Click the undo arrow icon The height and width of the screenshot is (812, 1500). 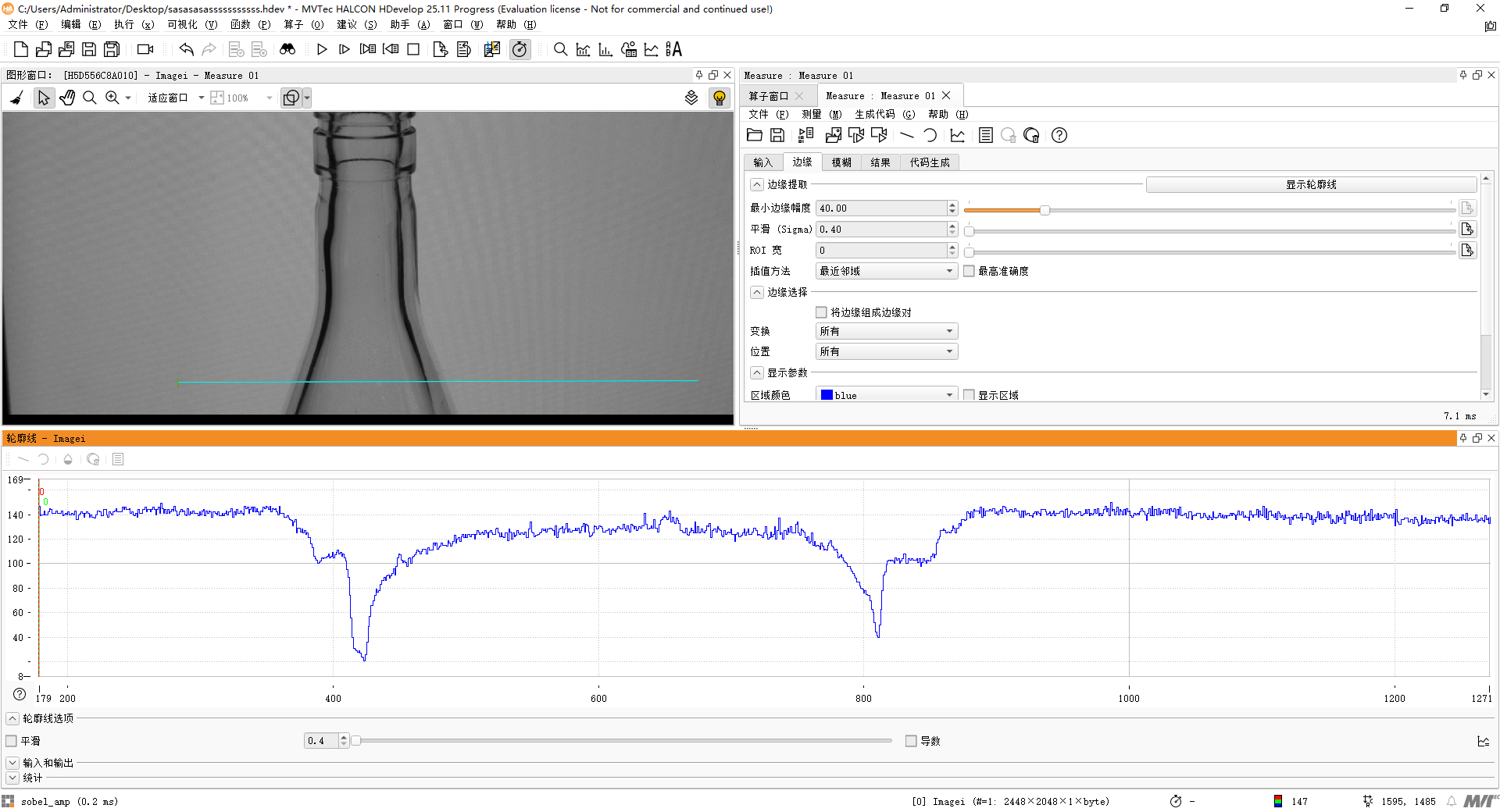pos(186,49)
